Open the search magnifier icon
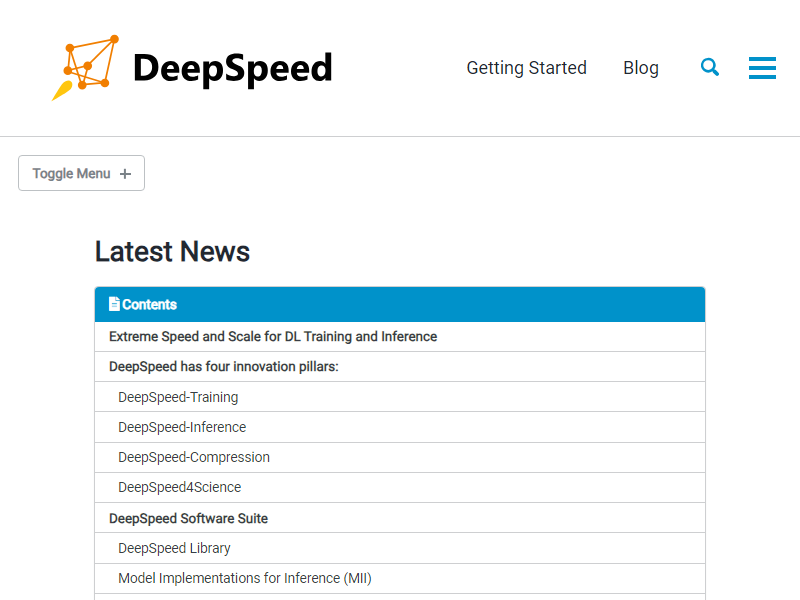Image resolution: width=800 pixels, height=600 pixels. click(710, 67)
